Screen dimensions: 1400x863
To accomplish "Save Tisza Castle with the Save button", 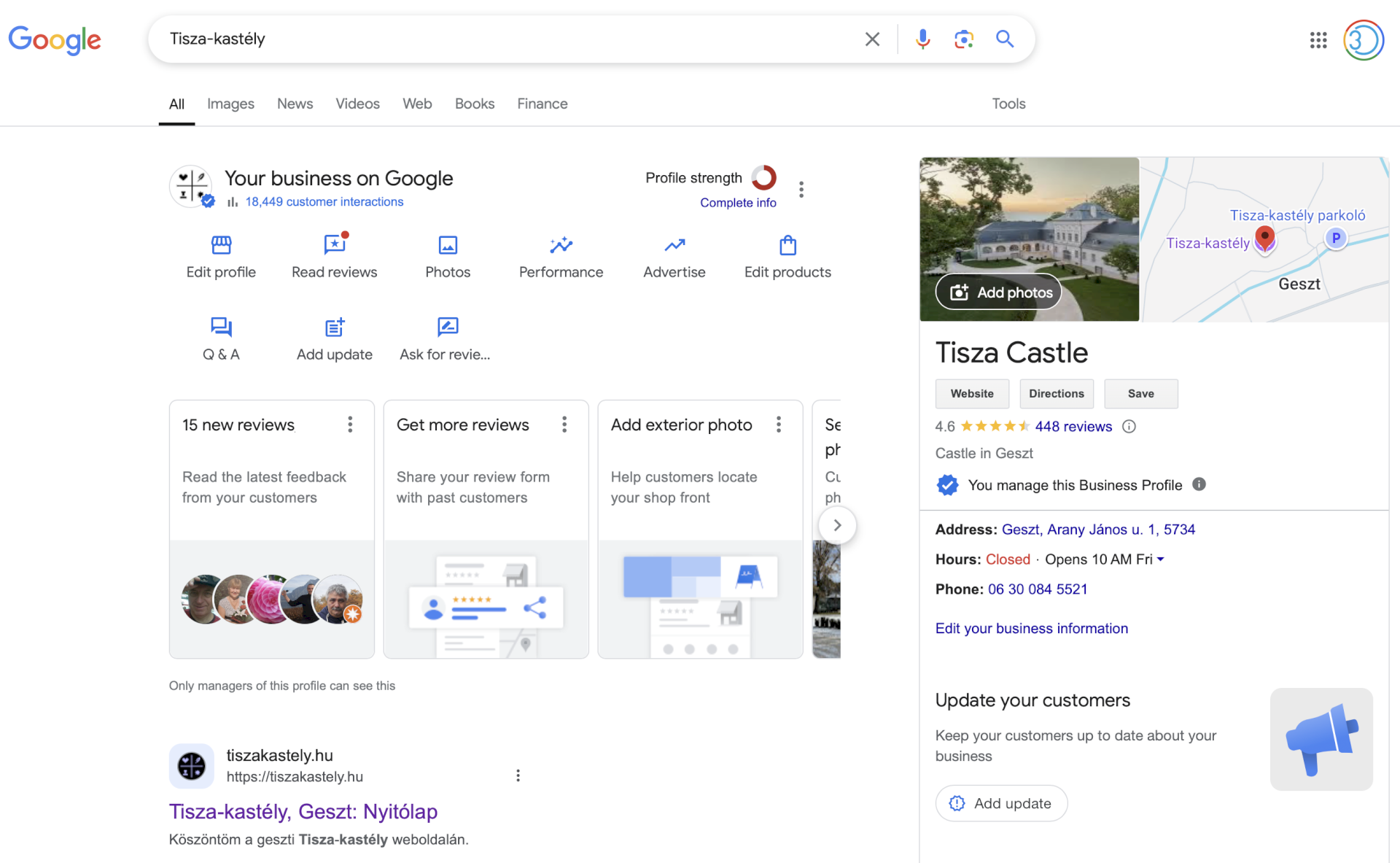I will coord(1141,394).
